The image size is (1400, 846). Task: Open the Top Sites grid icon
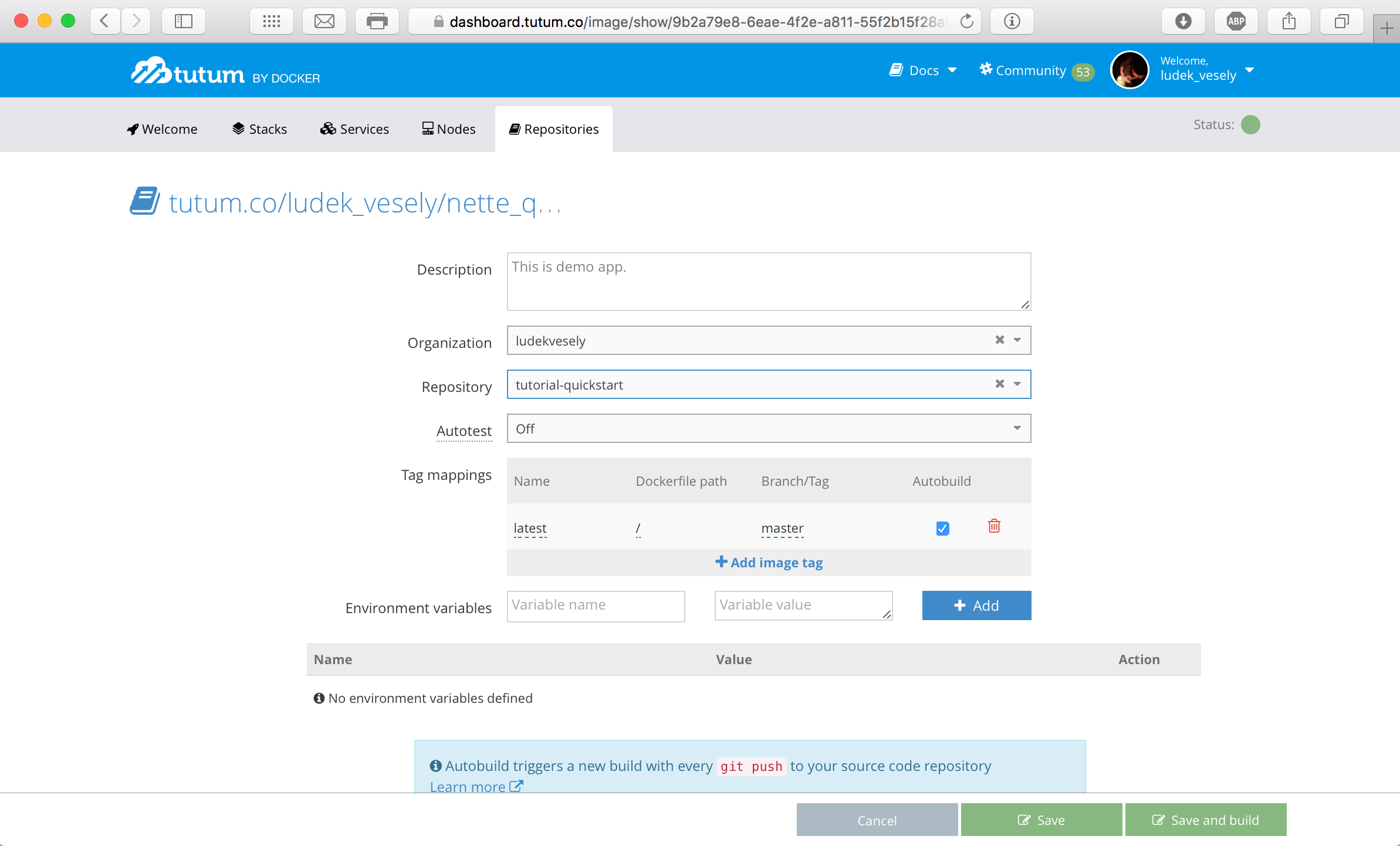[x=272, y=22]
